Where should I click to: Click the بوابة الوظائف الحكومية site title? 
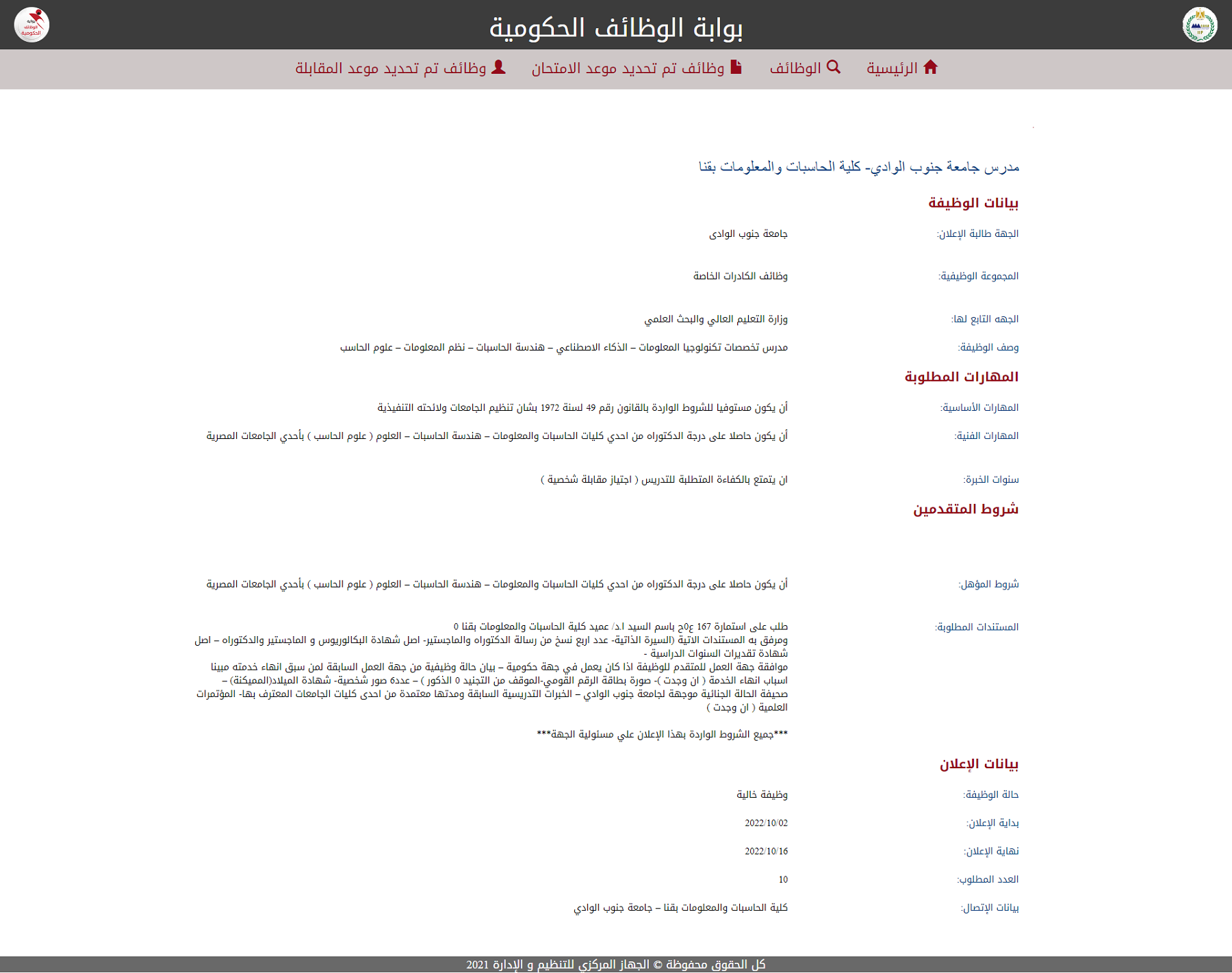click(615, 27)
